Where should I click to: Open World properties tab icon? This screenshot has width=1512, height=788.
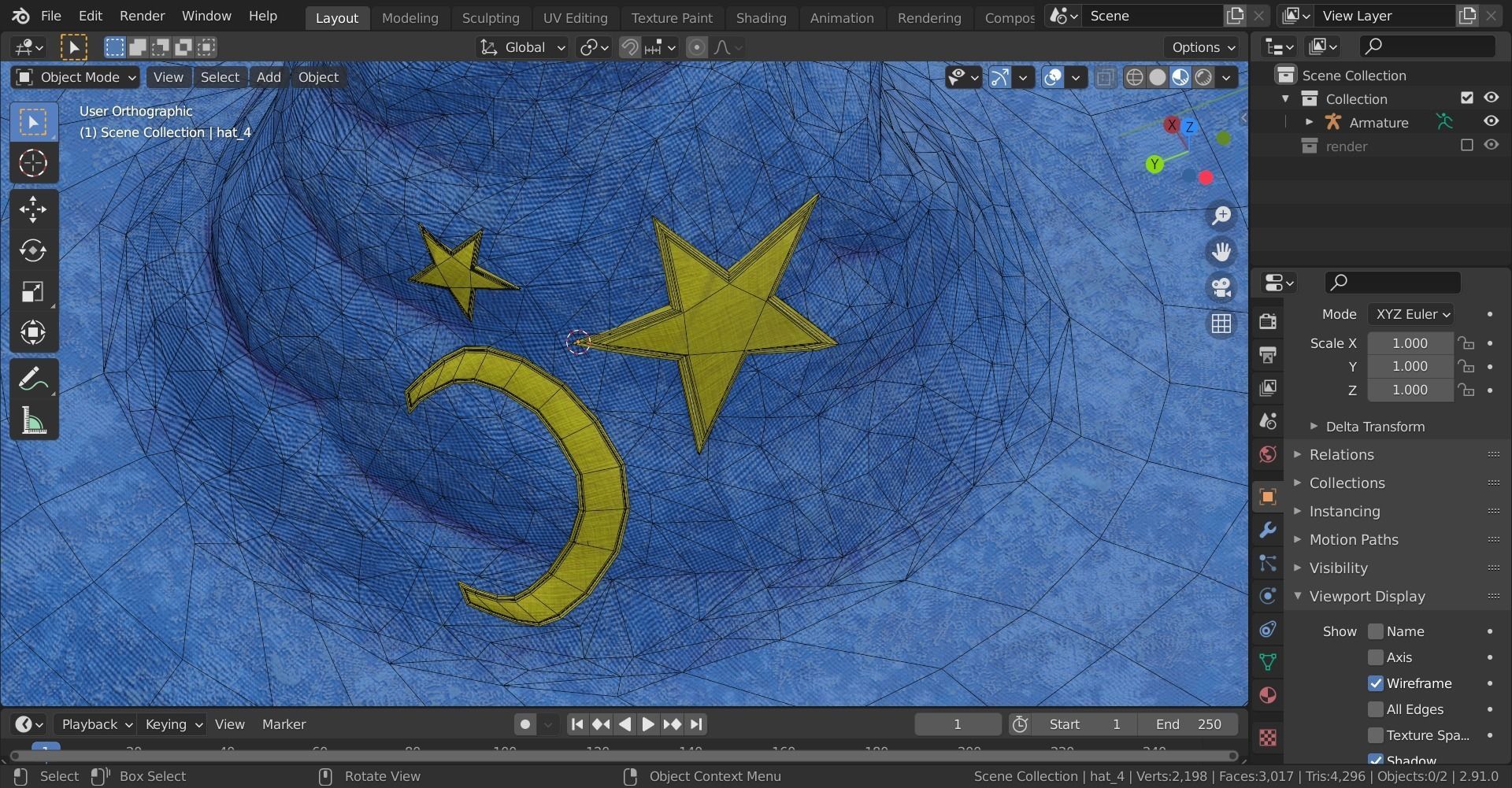[x=1268, y=453]
